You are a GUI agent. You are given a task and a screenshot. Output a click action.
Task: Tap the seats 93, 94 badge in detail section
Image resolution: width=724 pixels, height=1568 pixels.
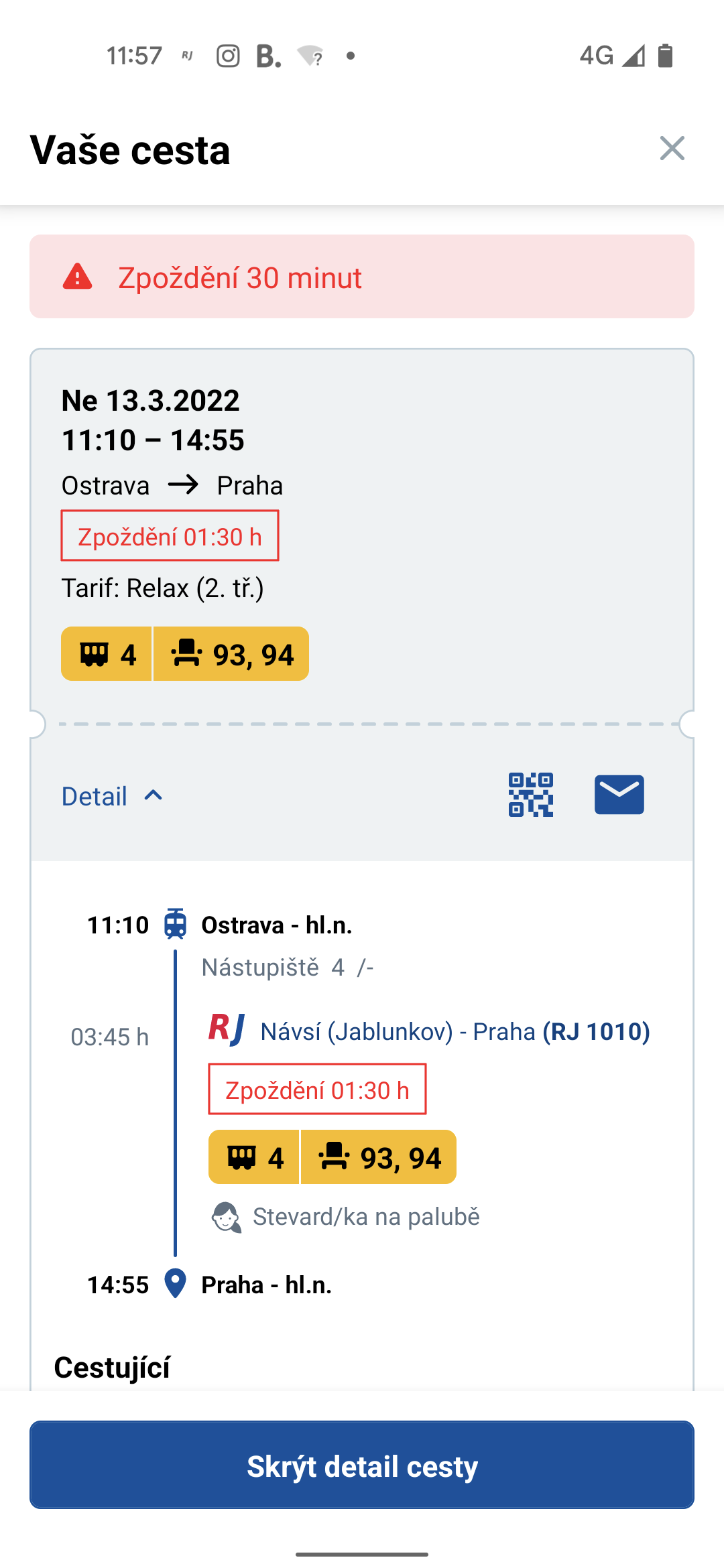pyautogui.click(x=379, y=1157)
